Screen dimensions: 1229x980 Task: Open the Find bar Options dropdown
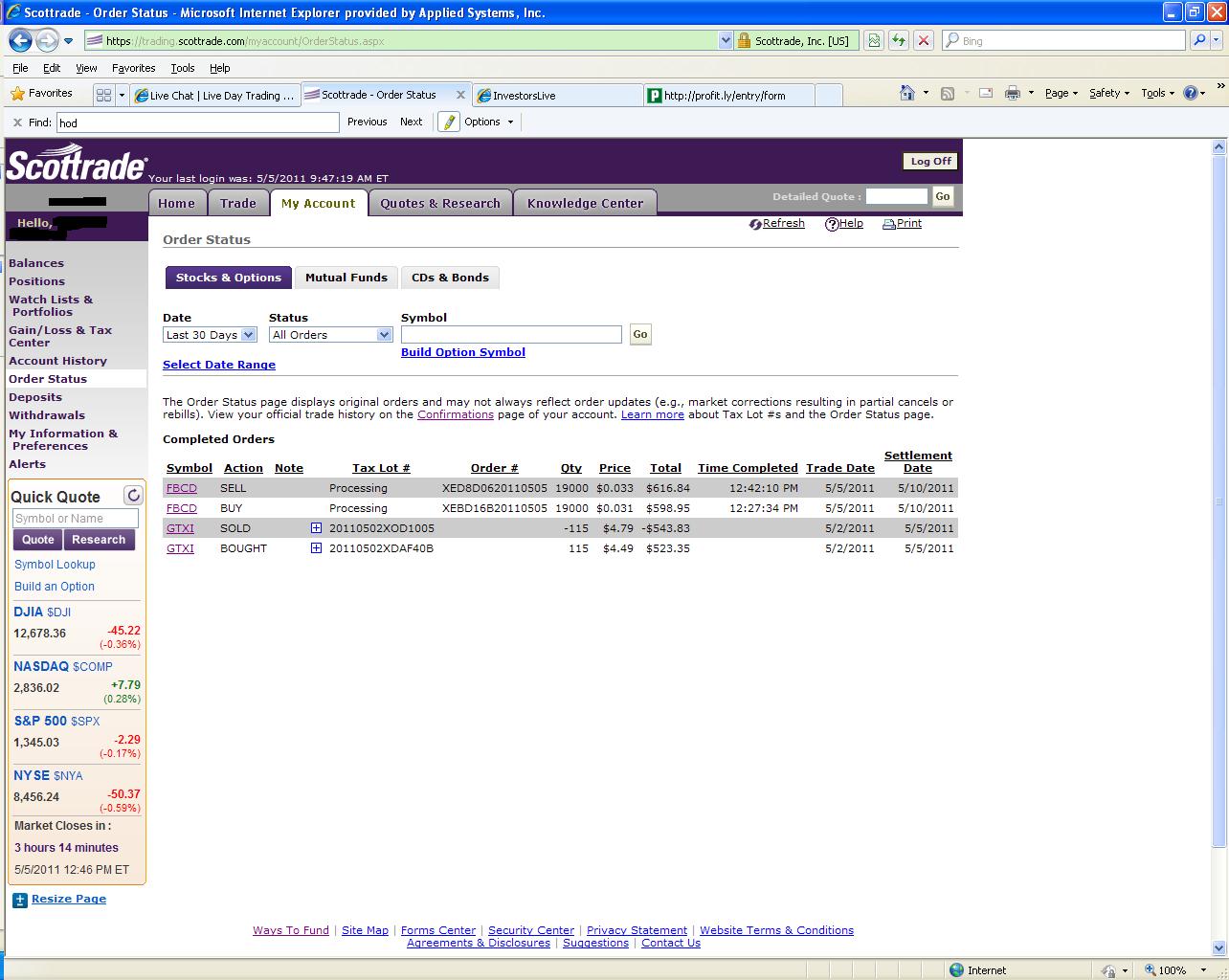click(x=489, y=122)
